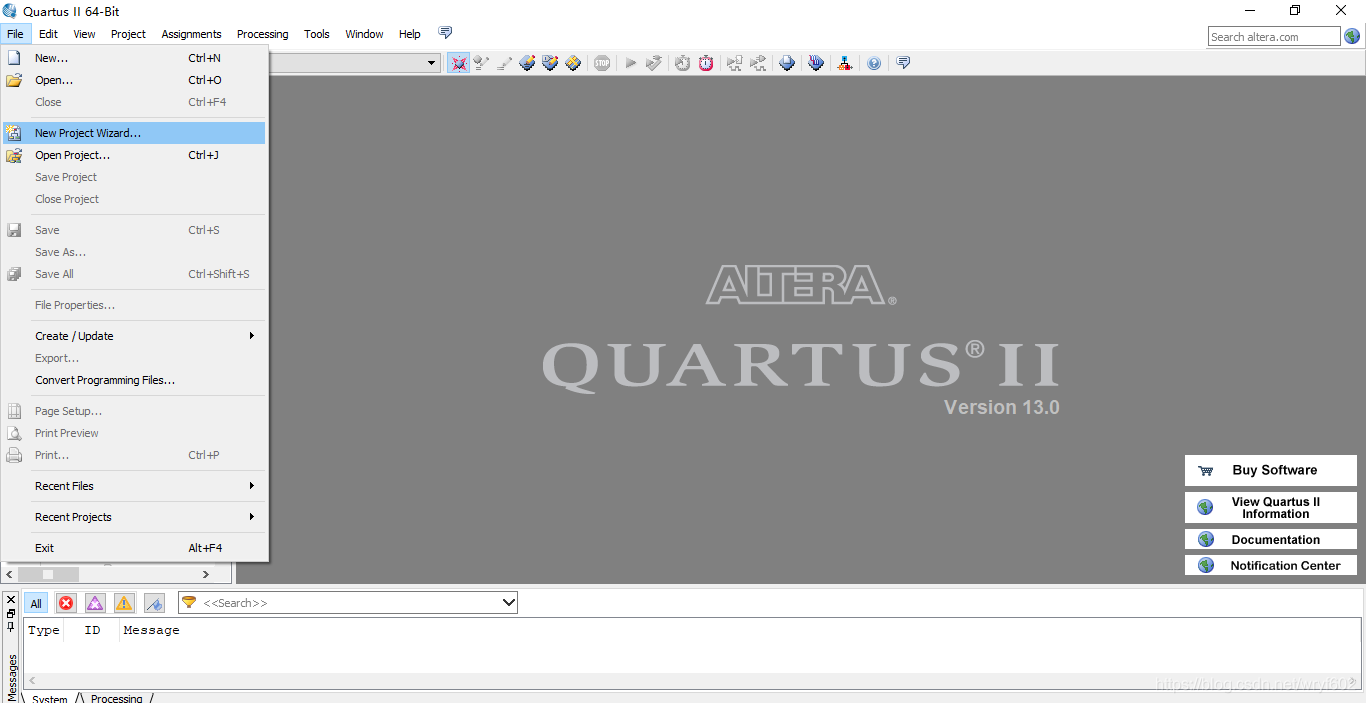Click the red stopwatch timing analyzer icon
Image resolution: width=1366 pixels, height=703 pixels.
706,63
